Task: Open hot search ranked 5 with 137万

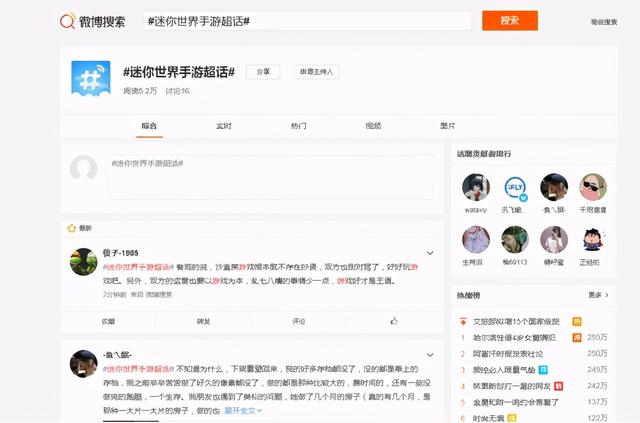Action: click(x=516, y=402)
